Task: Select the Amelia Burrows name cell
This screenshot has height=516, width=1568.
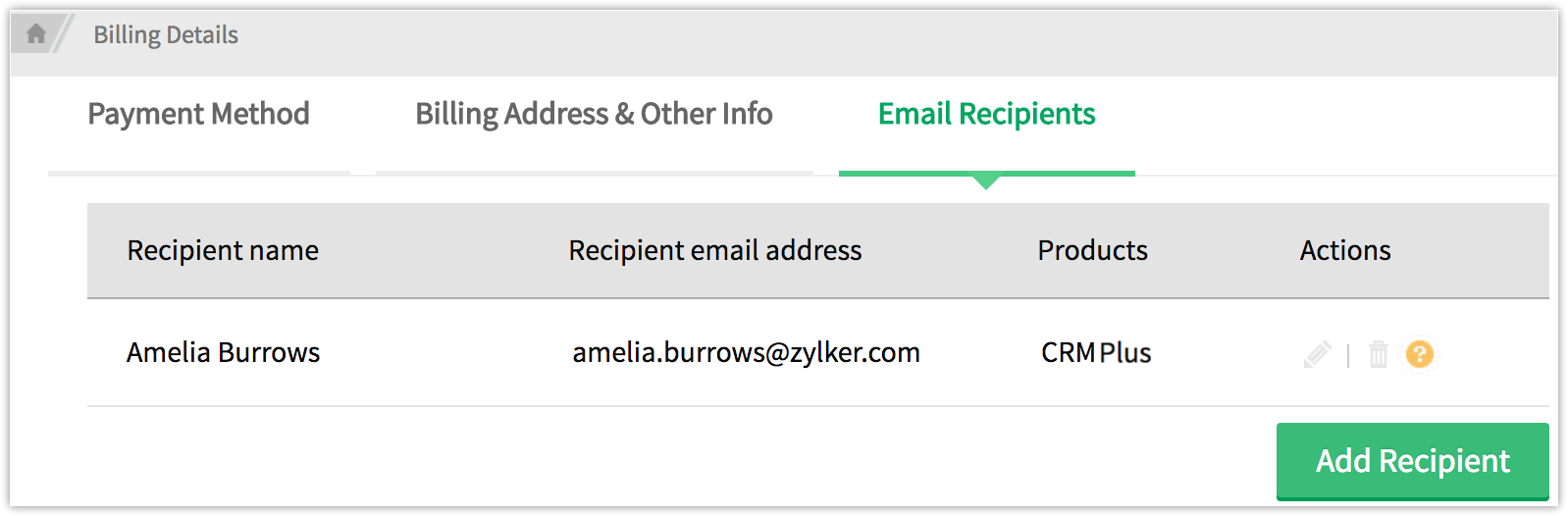Action: tap(223, 353)
